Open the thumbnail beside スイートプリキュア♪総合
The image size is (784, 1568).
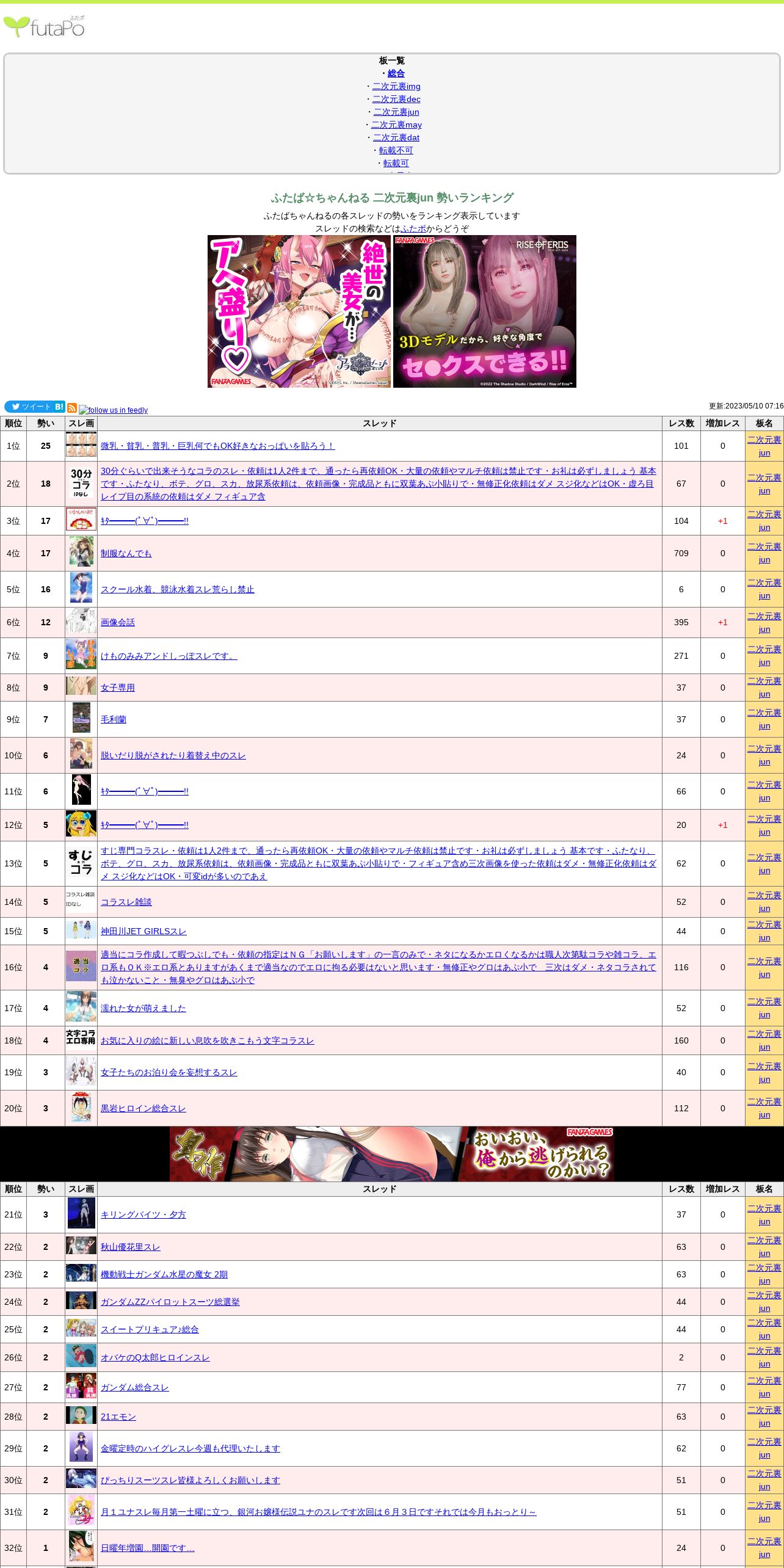click(81, 1328)
